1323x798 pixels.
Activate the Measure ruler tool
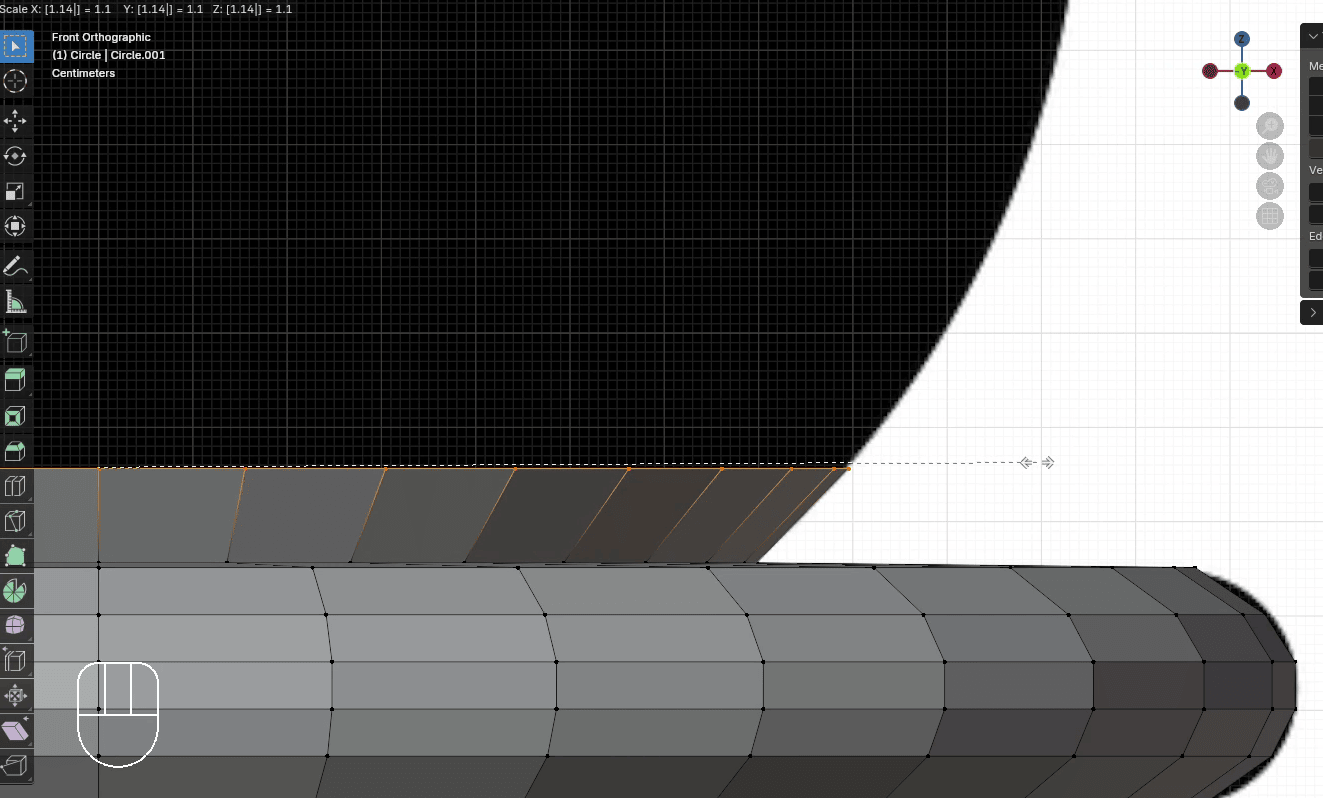coord(15,301)
